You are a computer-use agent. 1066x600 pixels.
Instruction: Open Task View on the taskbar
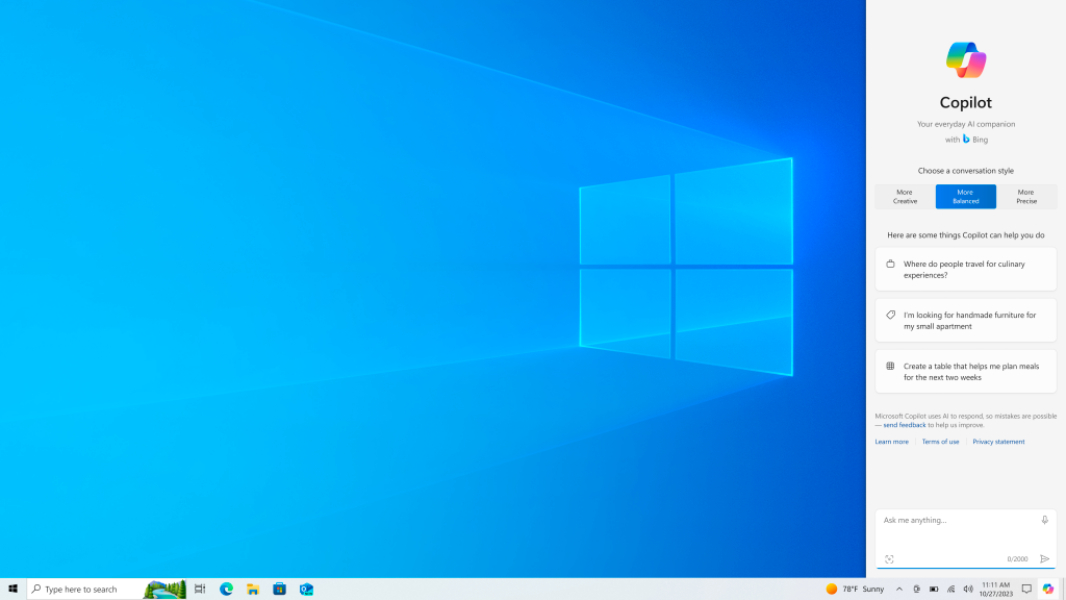(200, 589)
